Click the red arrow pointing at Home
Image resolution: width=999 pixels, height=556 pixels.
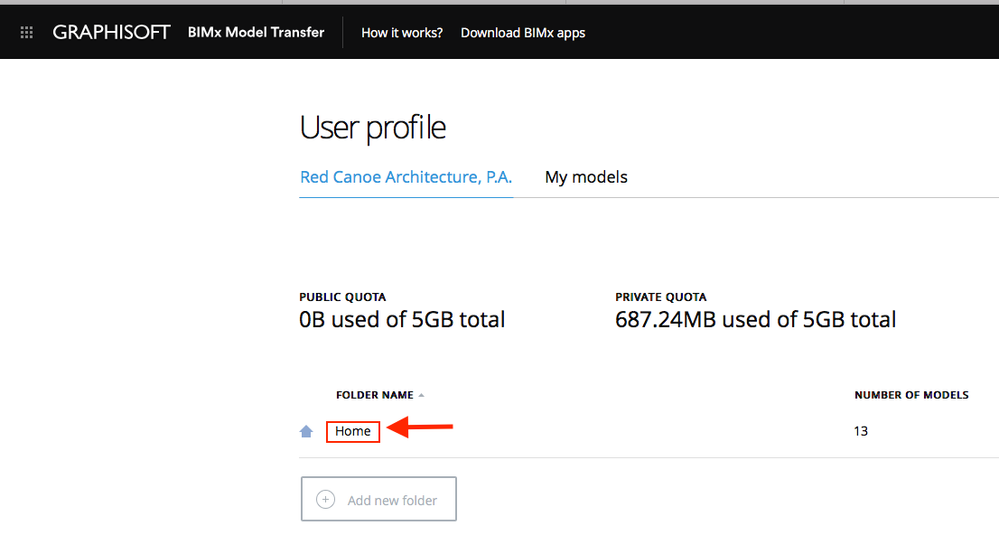click(x=420, y=429)
